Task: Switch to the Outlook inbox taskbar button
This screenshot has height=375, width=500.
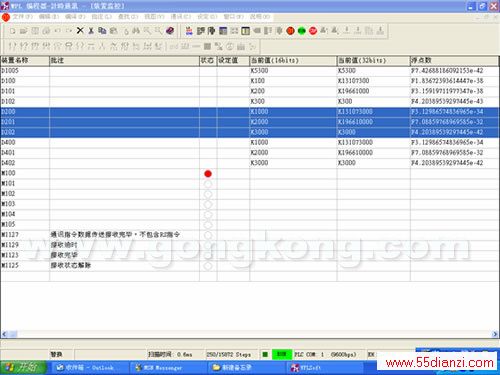Action: (89, 368)
